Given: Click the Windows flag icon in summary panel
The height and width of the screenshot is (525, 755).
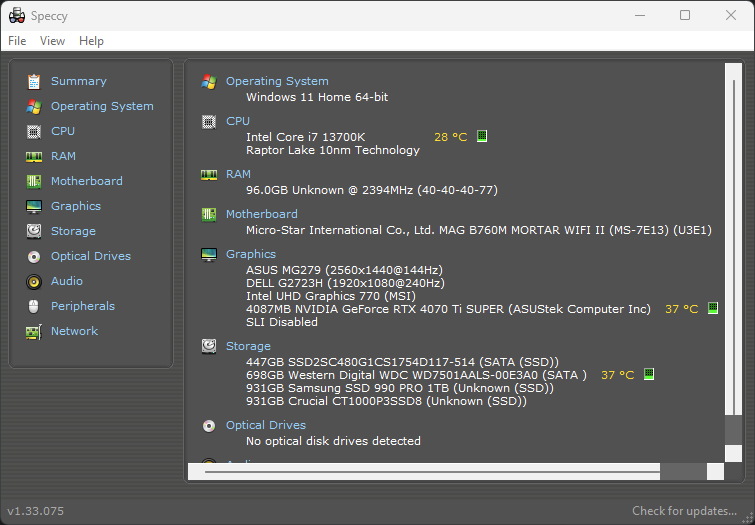Looking at the screenshot, I should coord(208,81).
